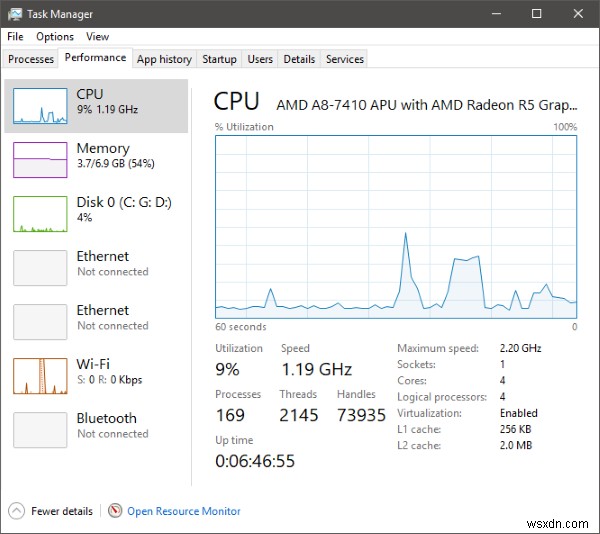600x534 pixels.
Task: Click the Disk 0 mini graph
Action: pos(40,214)
